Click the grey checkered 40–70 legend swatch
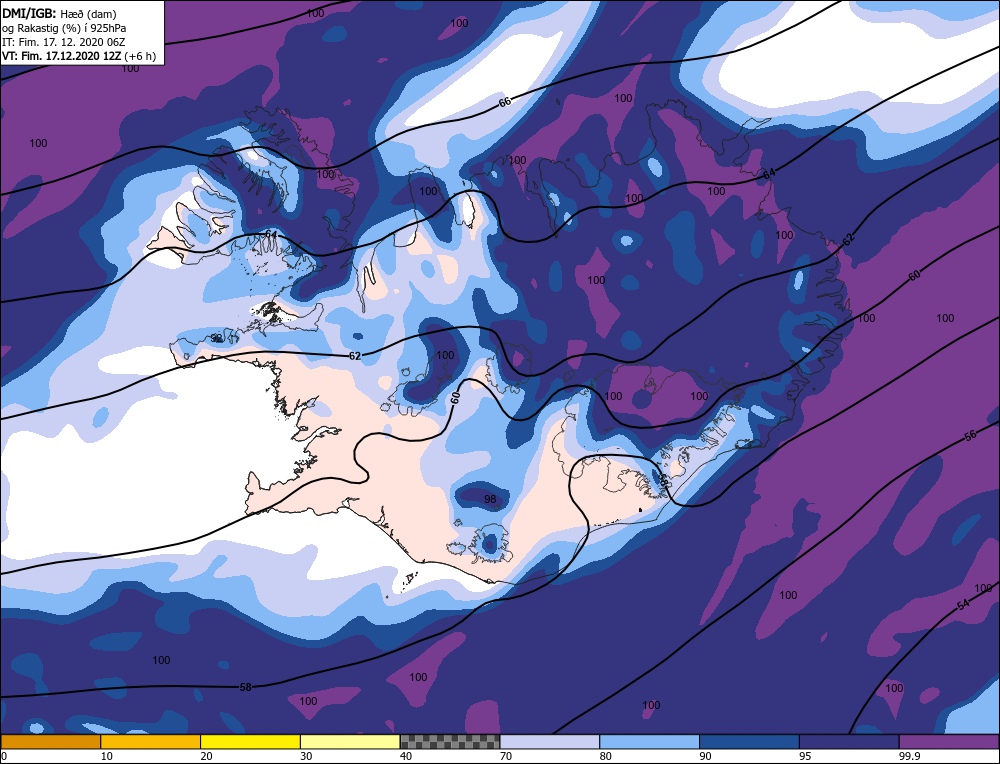This screenshot has width=1000, height=764. click(x=450, y=742)
